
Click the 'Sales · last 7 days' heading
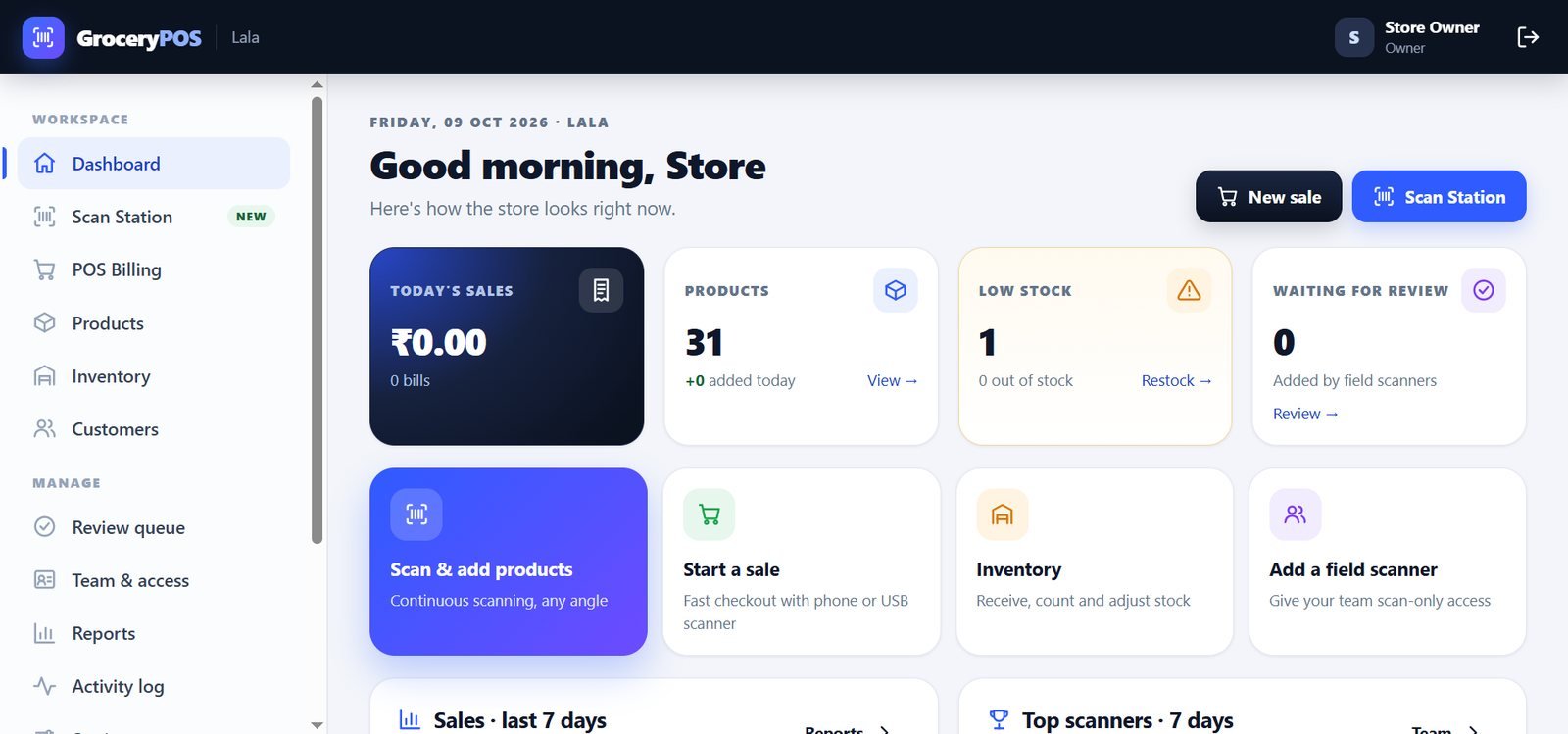[519, 720]
